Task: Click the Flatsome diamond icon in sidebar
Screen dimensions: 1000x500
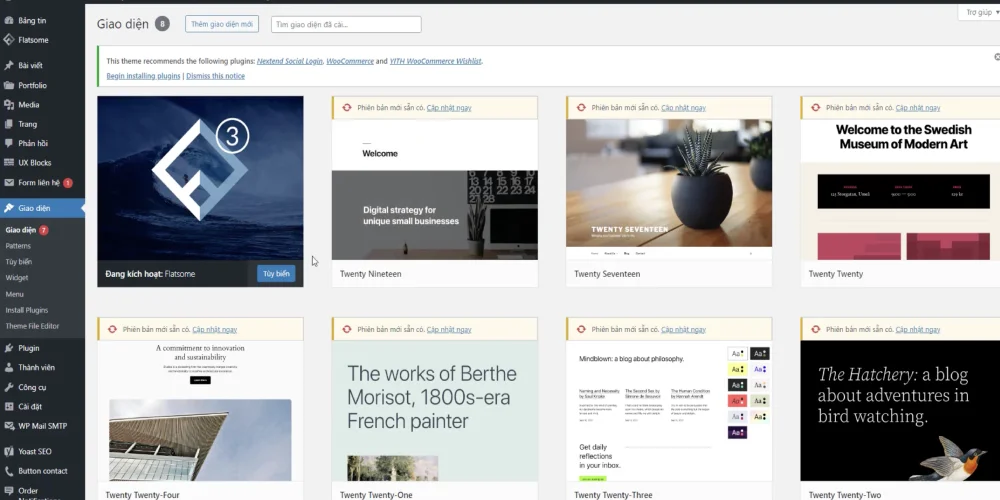Action: pos(8,40)
